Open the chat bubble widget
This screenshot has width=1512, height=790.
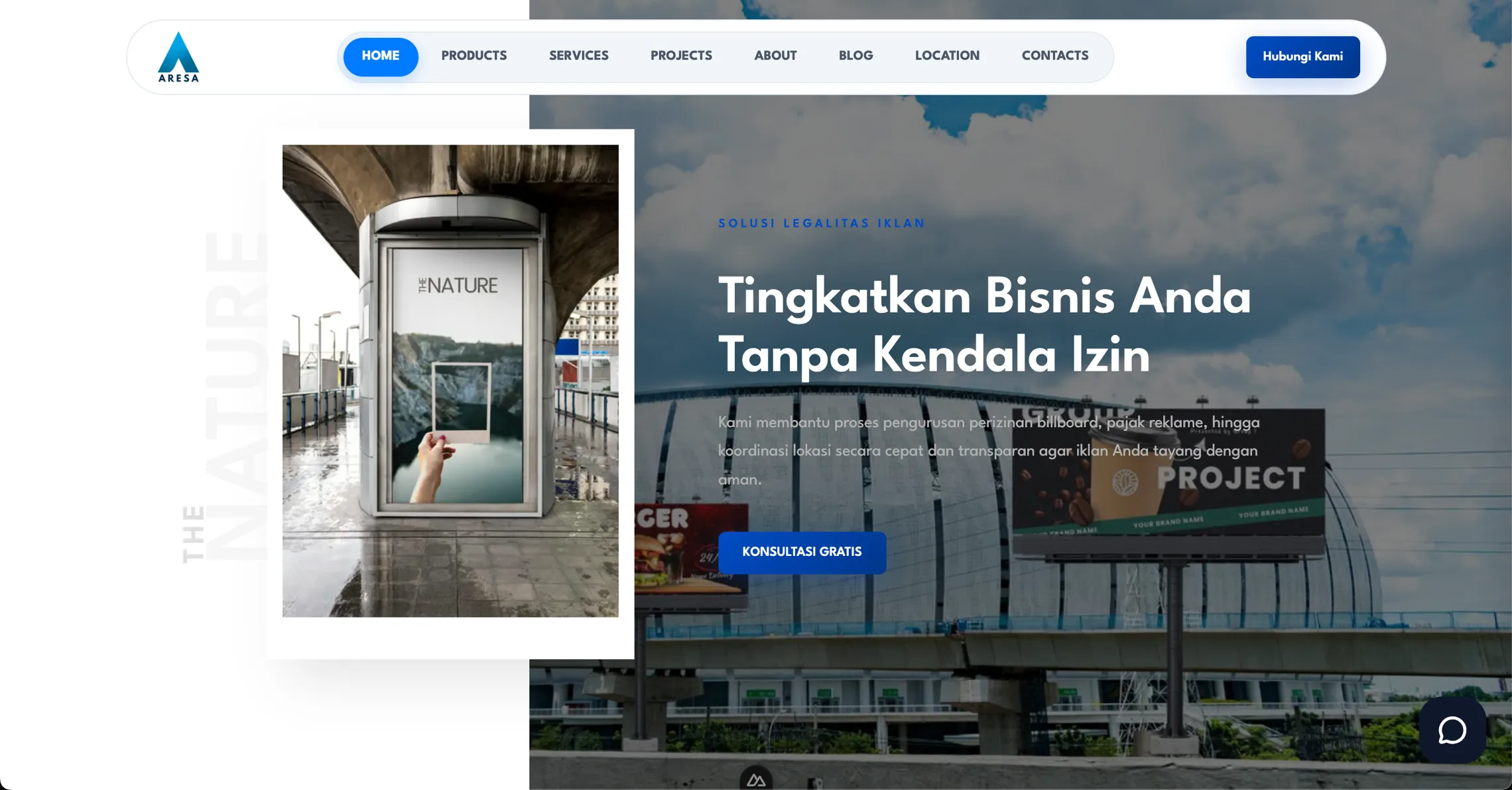pyautogui.click(x=1452, y=730)
